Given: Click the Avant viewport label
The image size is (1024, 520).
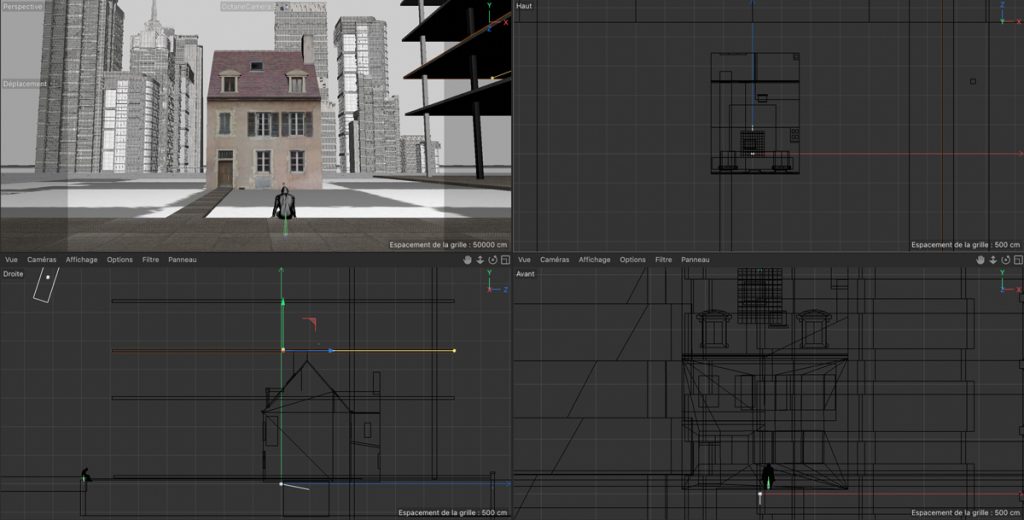Looking at the screenshot, I should (526, 274).
